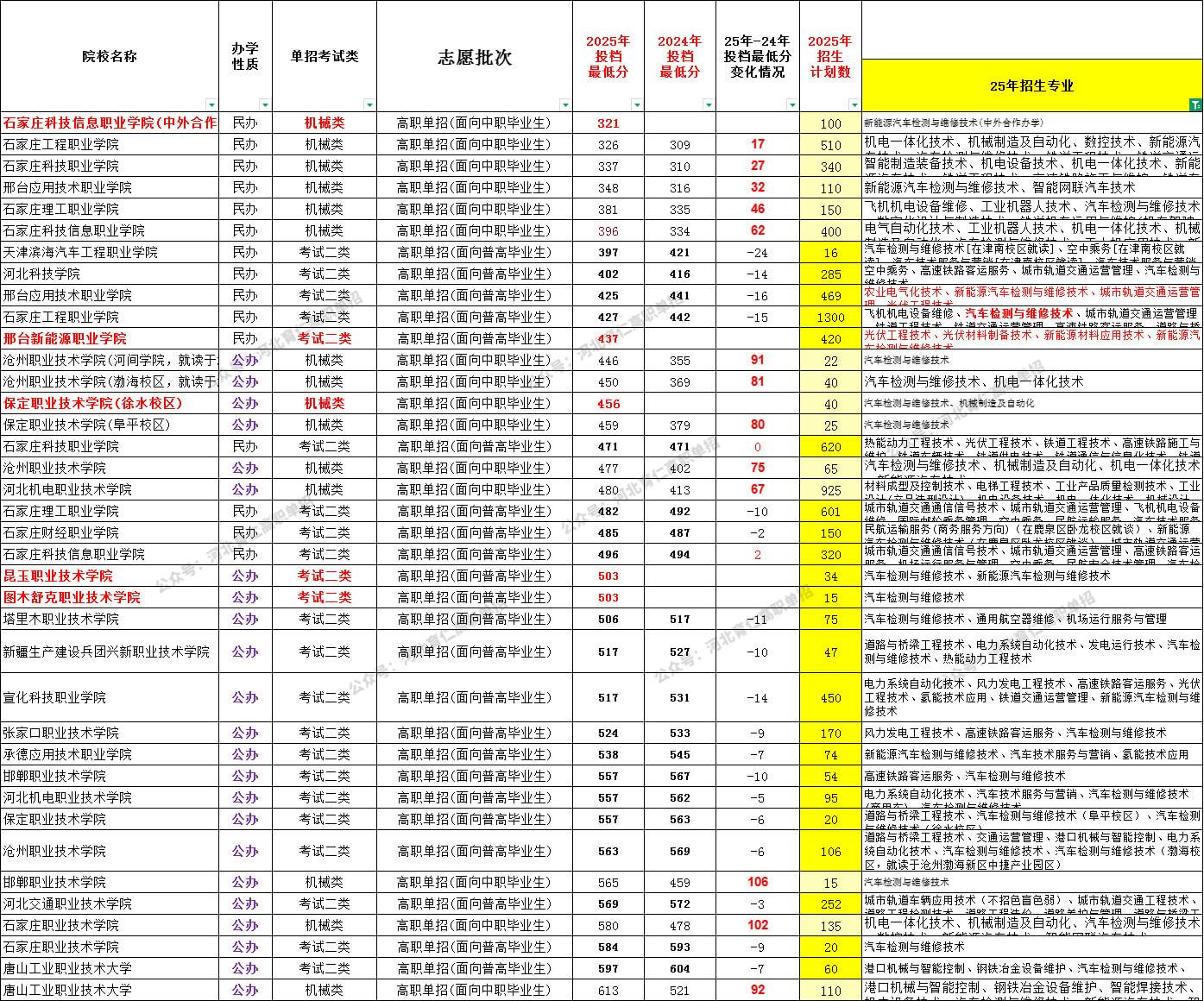
Task: Select the 河北交通职业技术学院 cell
Action: click(110, 903)
